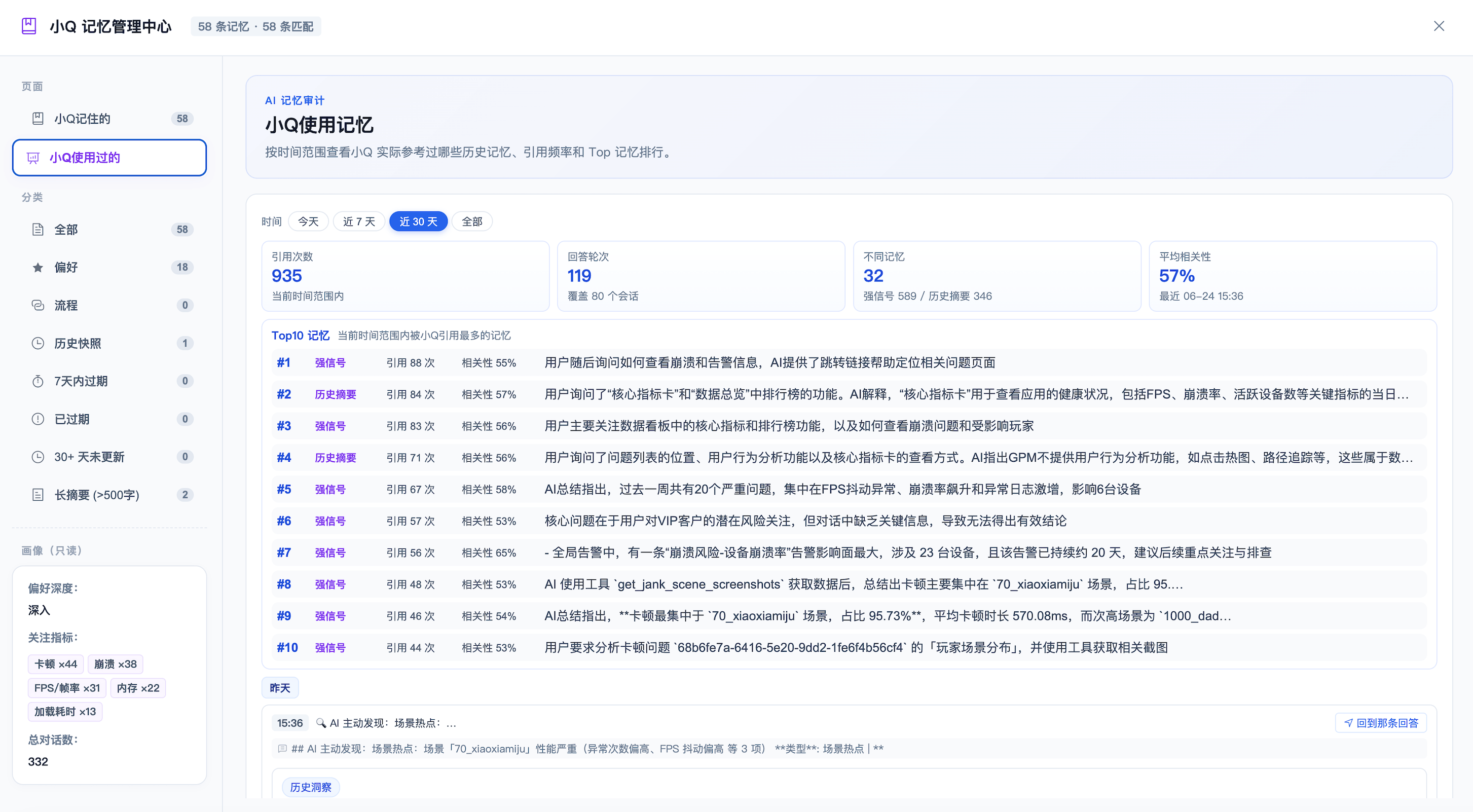Click the 不同记忆 32 stat card
The image size is (1473, 812).
pos(997,276)
